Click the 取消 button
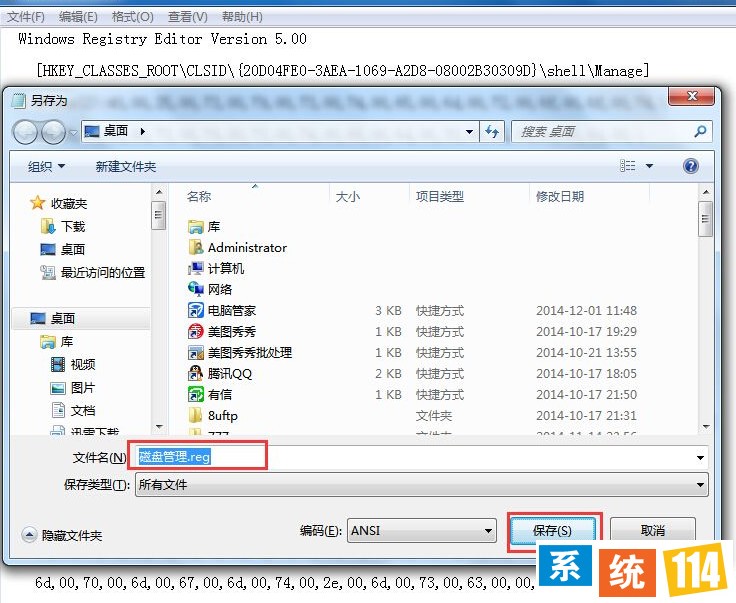Viewport: 736px width, 603px height. (652, 531)
